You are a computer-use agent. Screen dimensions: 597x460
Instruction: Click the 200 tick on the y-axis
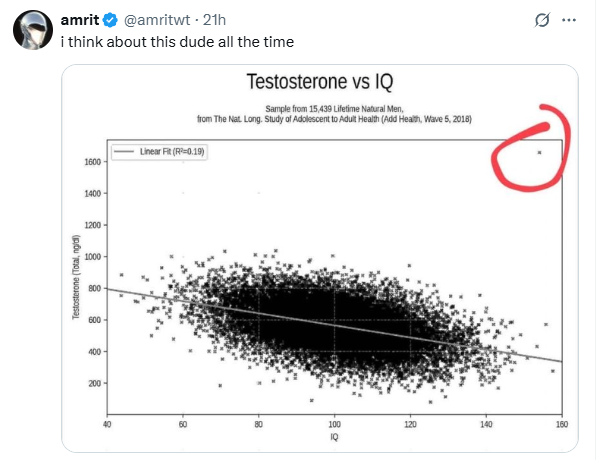(x=94, y=383)
